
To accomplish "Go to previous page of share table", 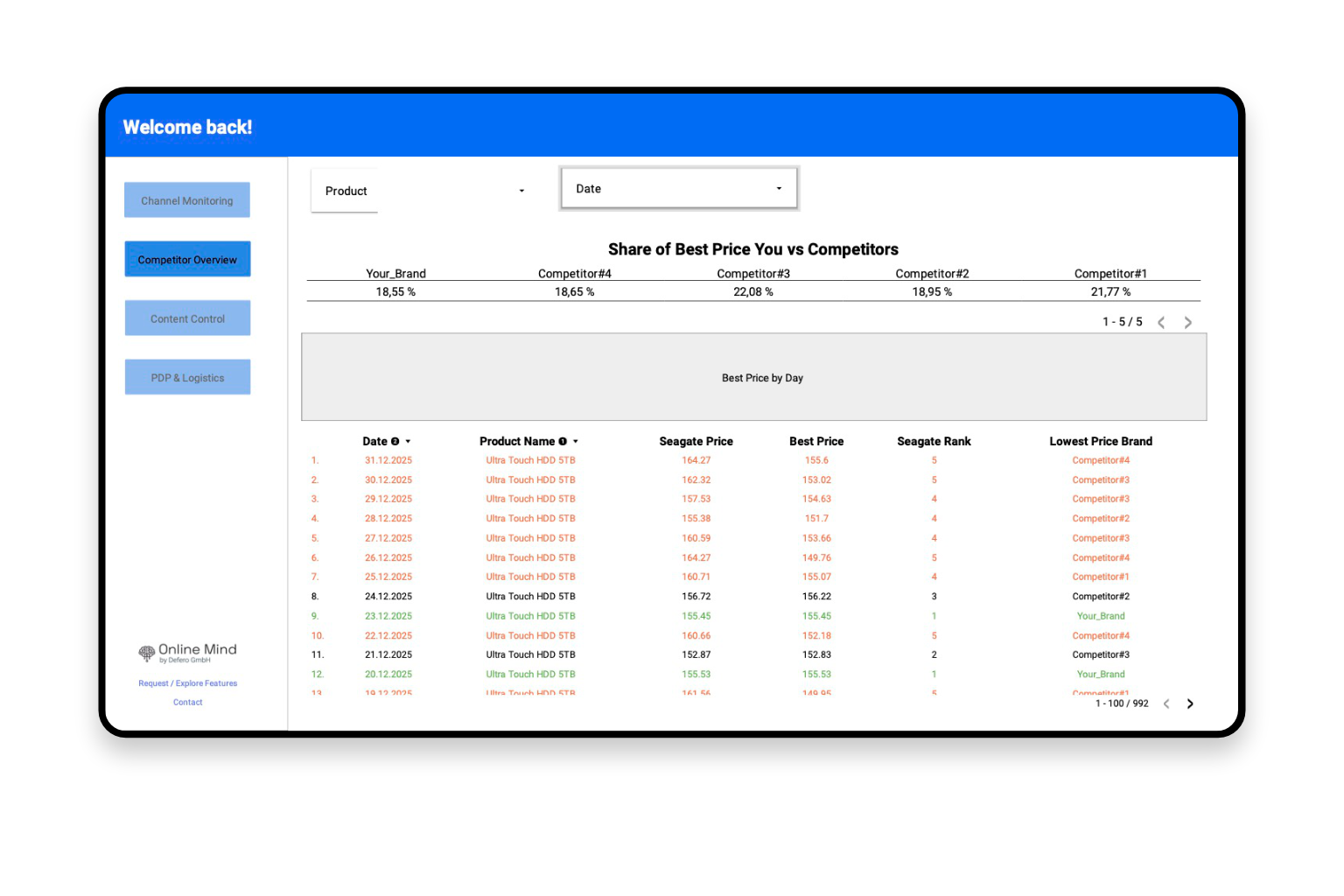I will point(1161,322).
